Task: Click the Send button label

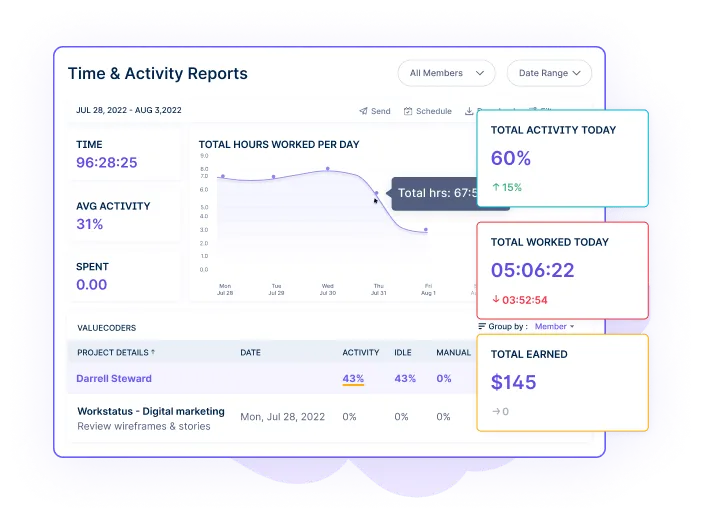Action: click(381, 111)
